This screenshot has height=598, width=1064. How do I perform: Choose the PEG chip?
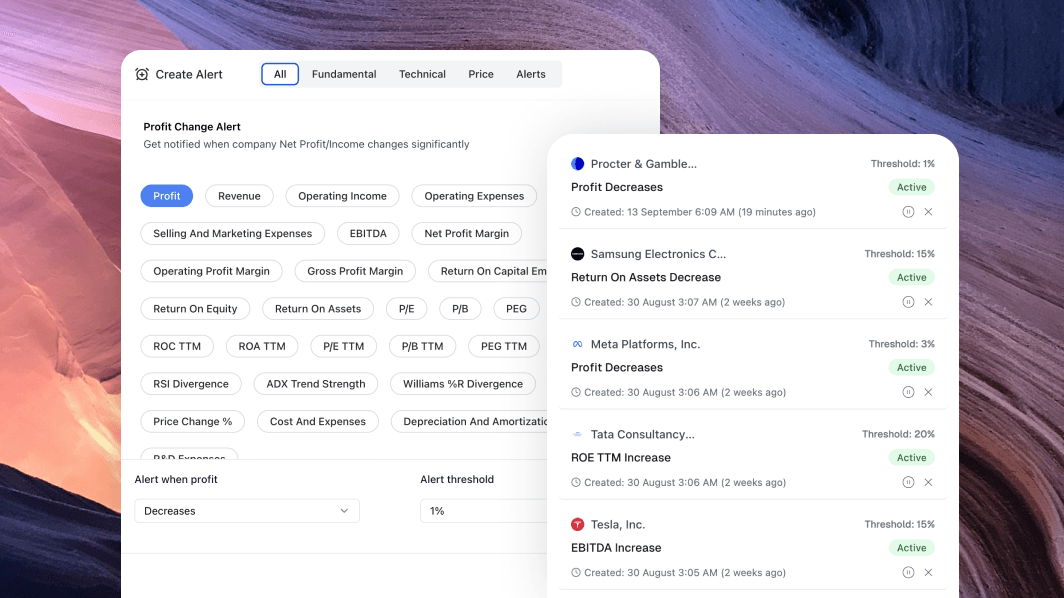(516, 309)
